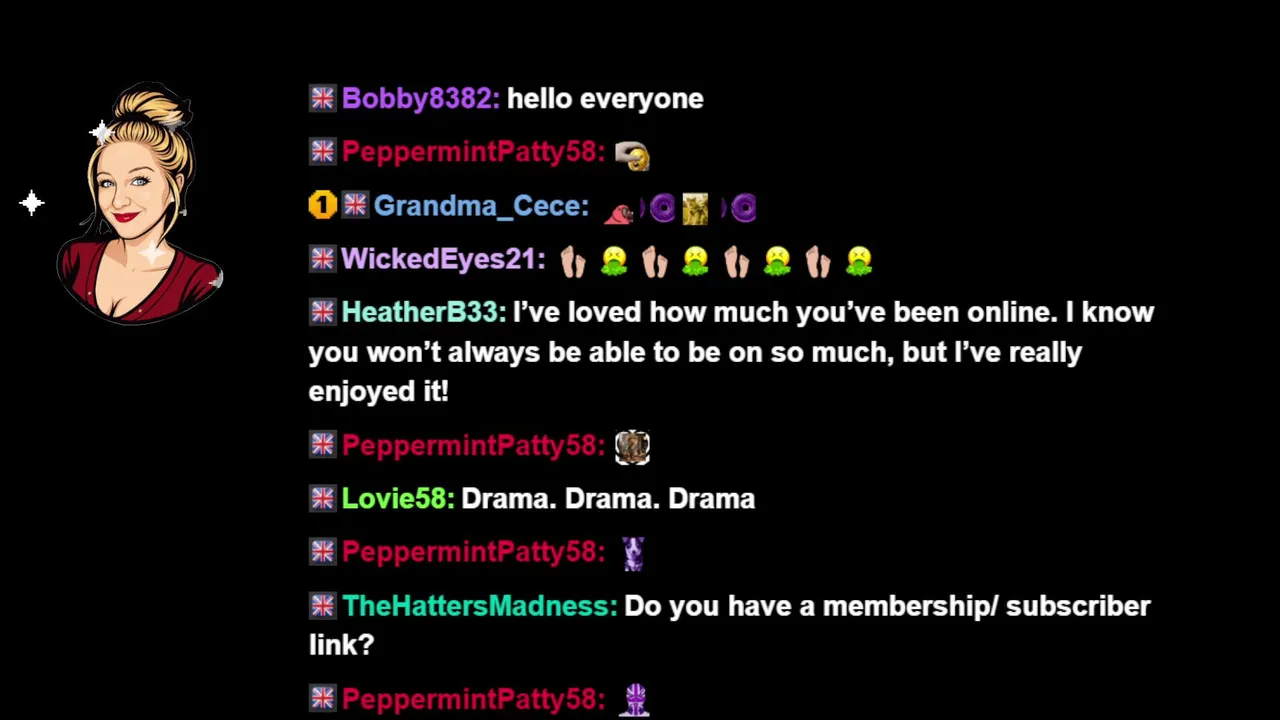Select the Lovie58 username
Image resolution: width=1280 pixels, height=720 pixels.
[398, 498]
